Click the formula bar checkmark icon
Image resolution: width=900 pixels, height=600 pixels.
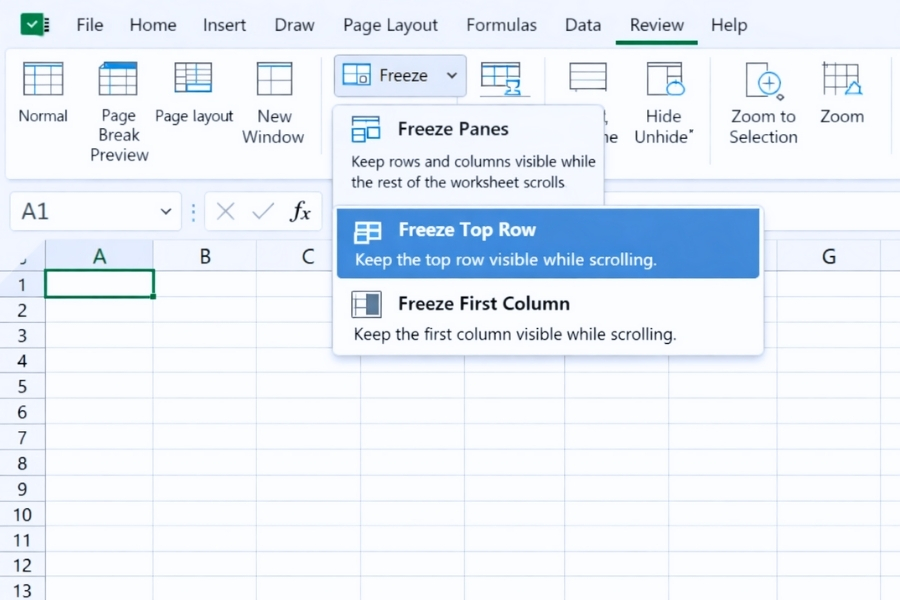point(261,211)
